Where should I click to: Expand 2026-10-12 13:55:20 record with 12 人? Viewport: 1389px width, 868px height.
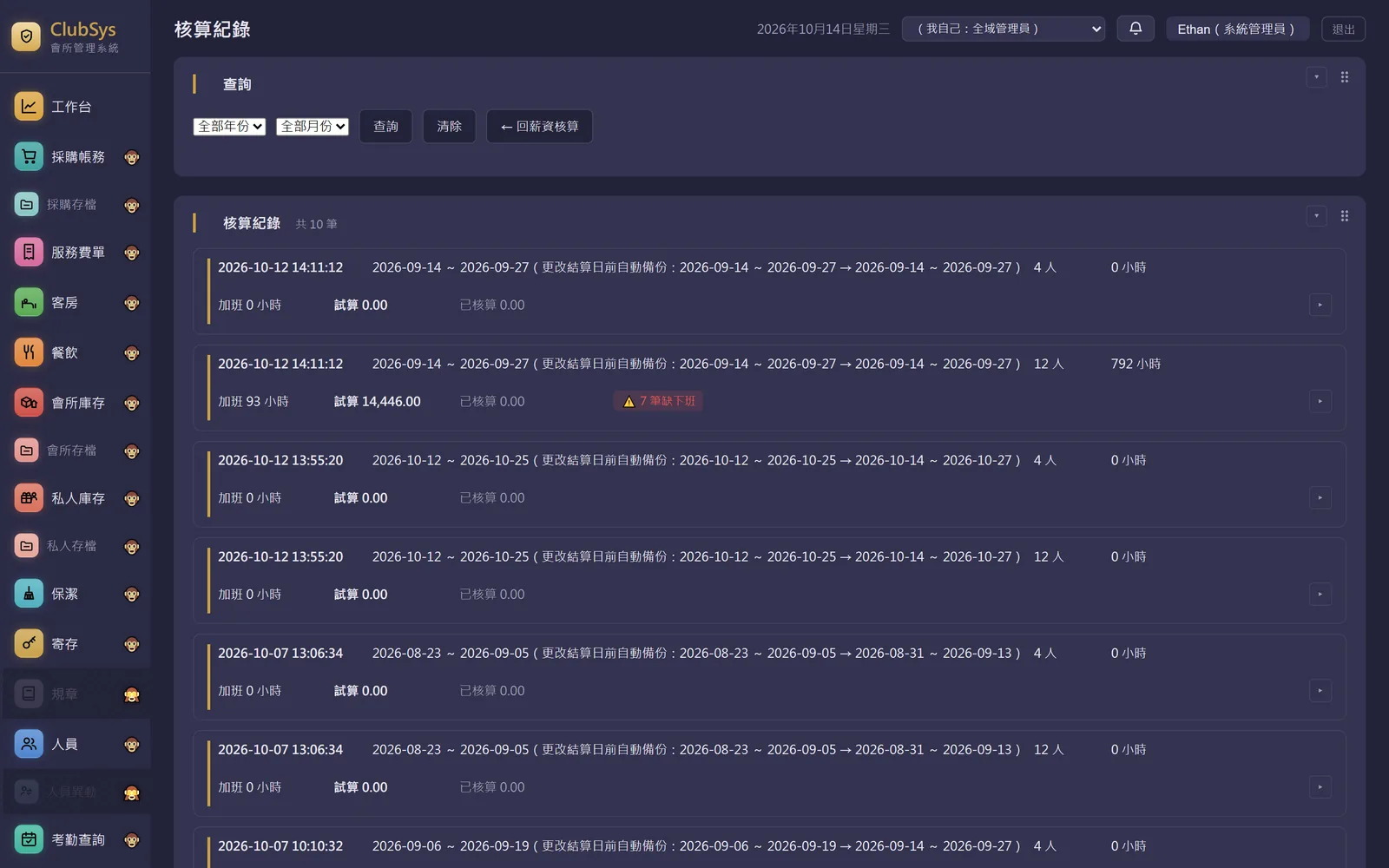pyautogui.click(x=1320, y=595)
